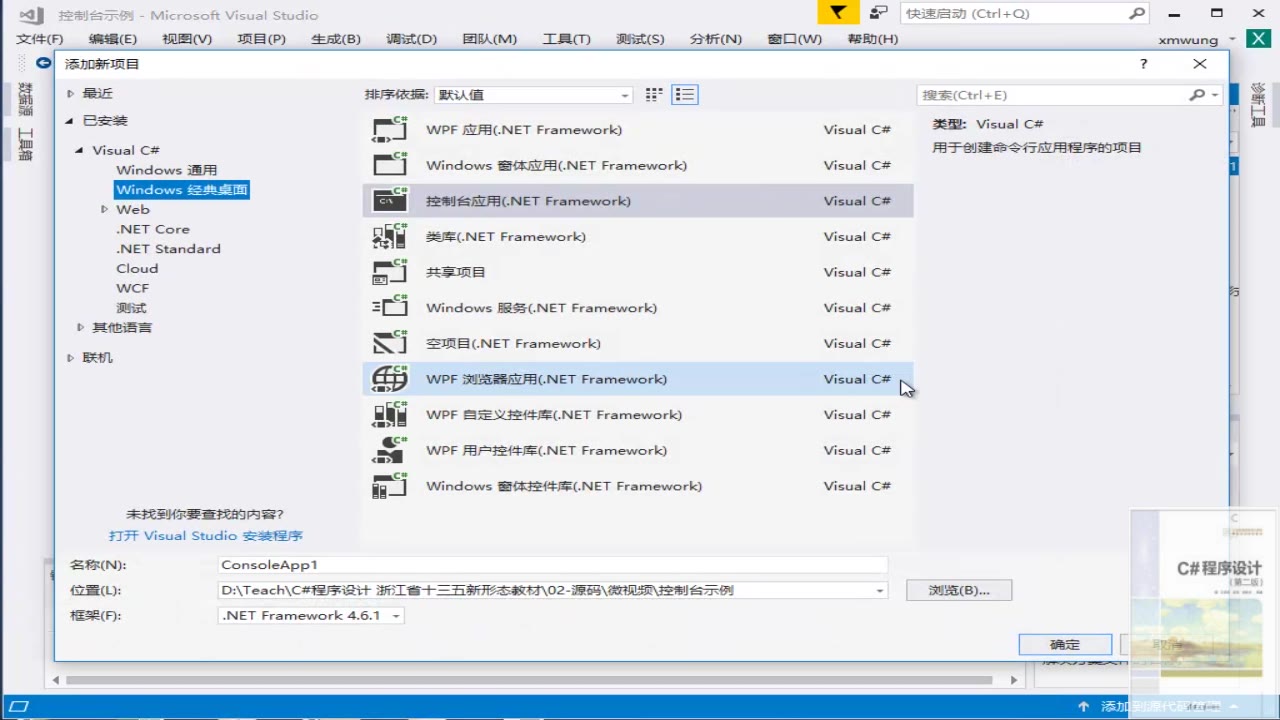Select the Windows 窗体应用 template icon
1280x720 pixels.
click(390, 165)
